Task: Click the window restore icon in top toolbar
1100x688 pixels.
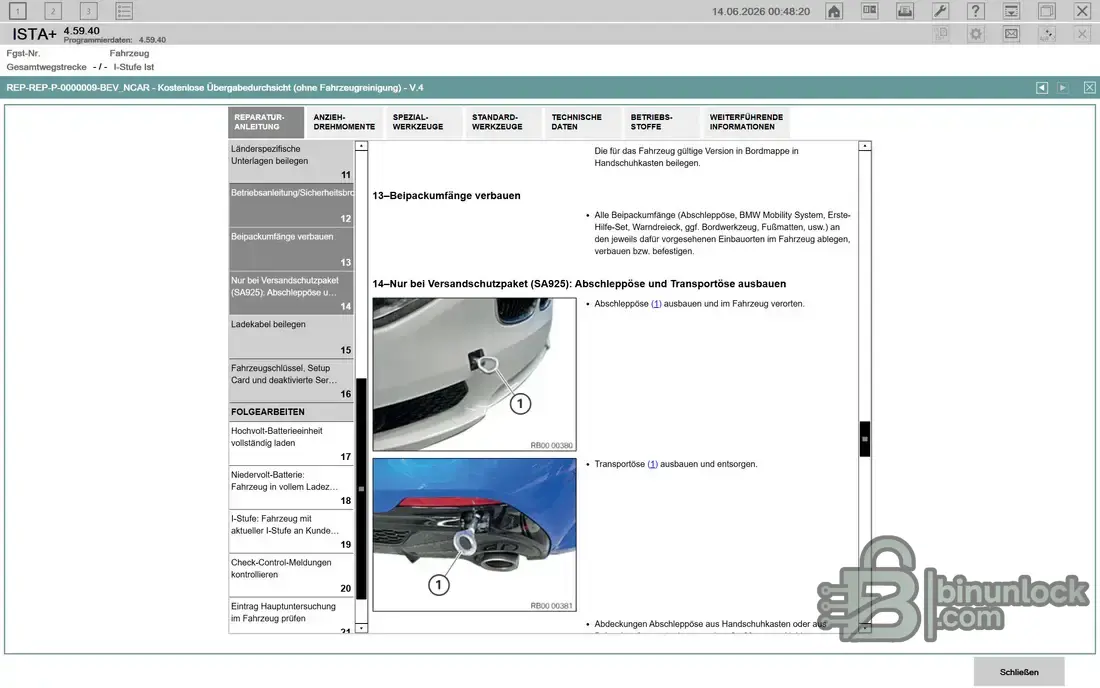Action: pyautogui.click(x=1047, y=11)
